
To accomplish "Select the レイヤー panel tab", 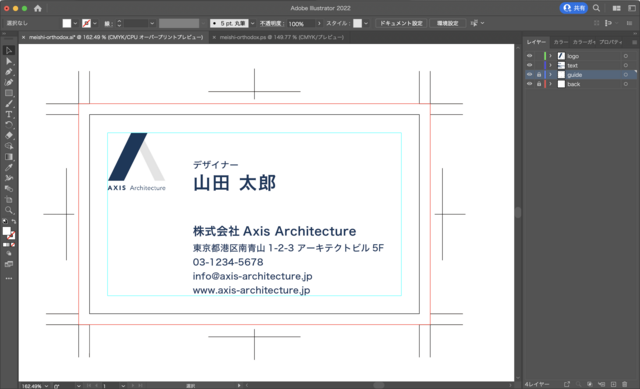I will pos(536,42).
